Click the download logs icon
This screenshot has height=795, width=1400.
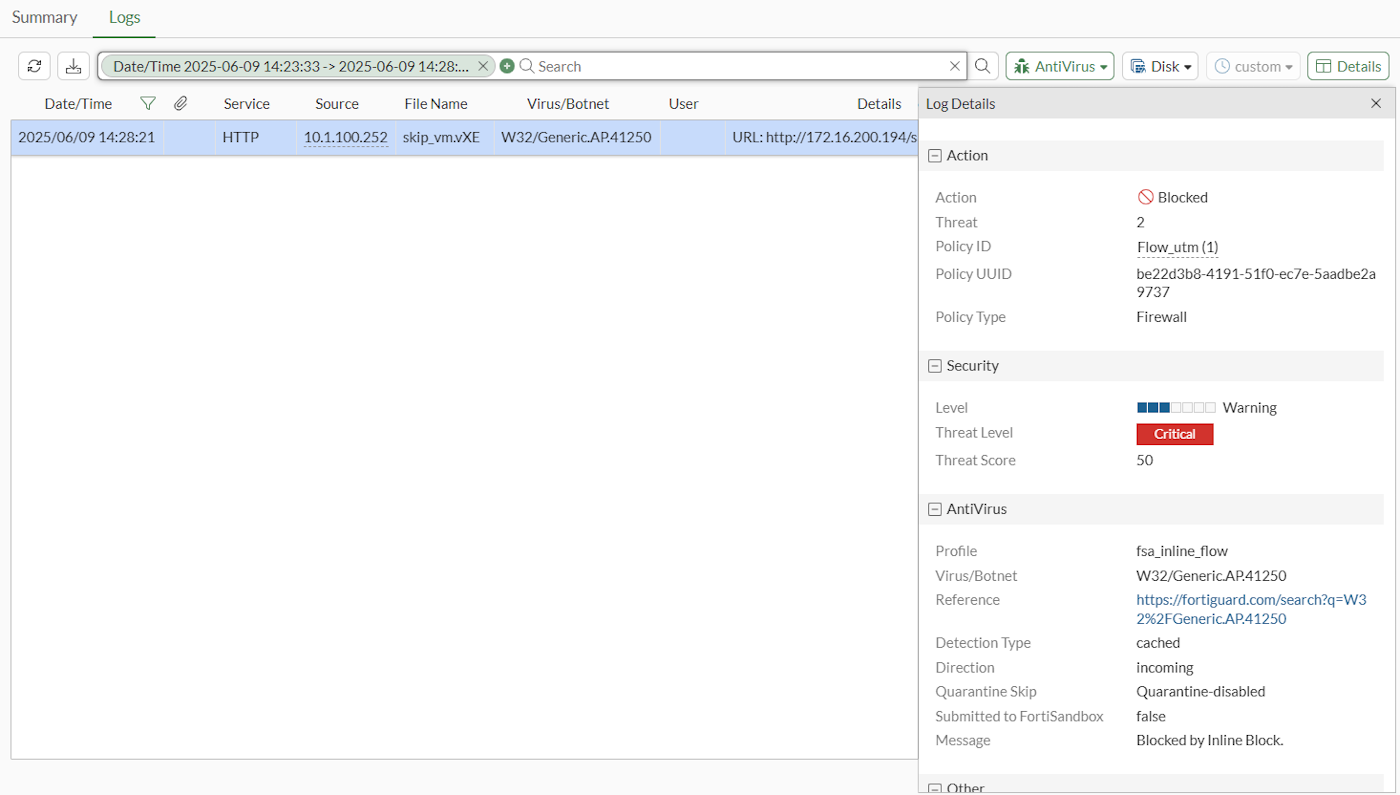click(73, 65)
